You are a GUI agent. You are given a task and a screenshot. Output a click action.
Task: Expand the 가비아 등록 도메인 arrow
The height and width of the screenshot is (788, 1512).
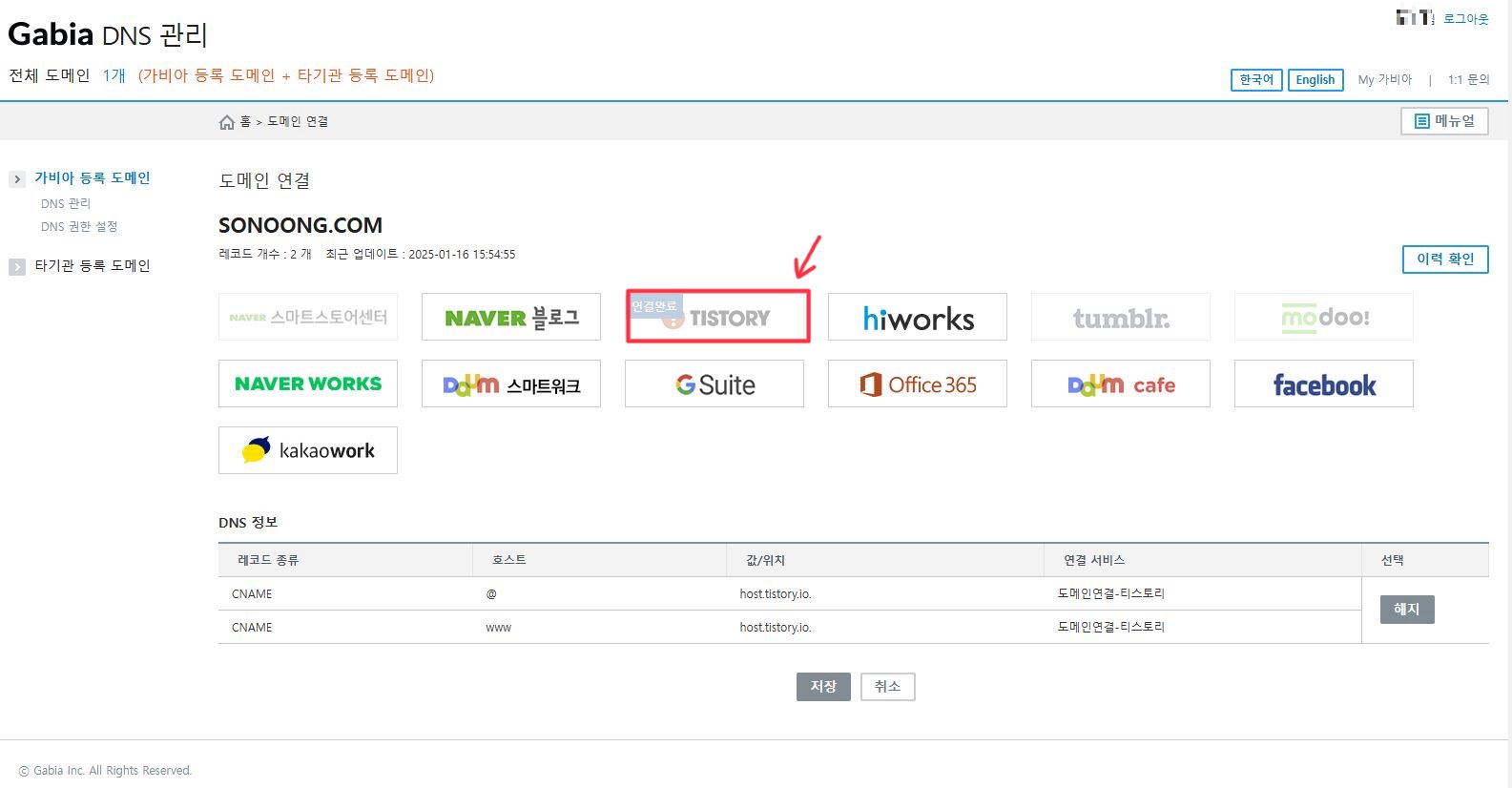(17, 179)
